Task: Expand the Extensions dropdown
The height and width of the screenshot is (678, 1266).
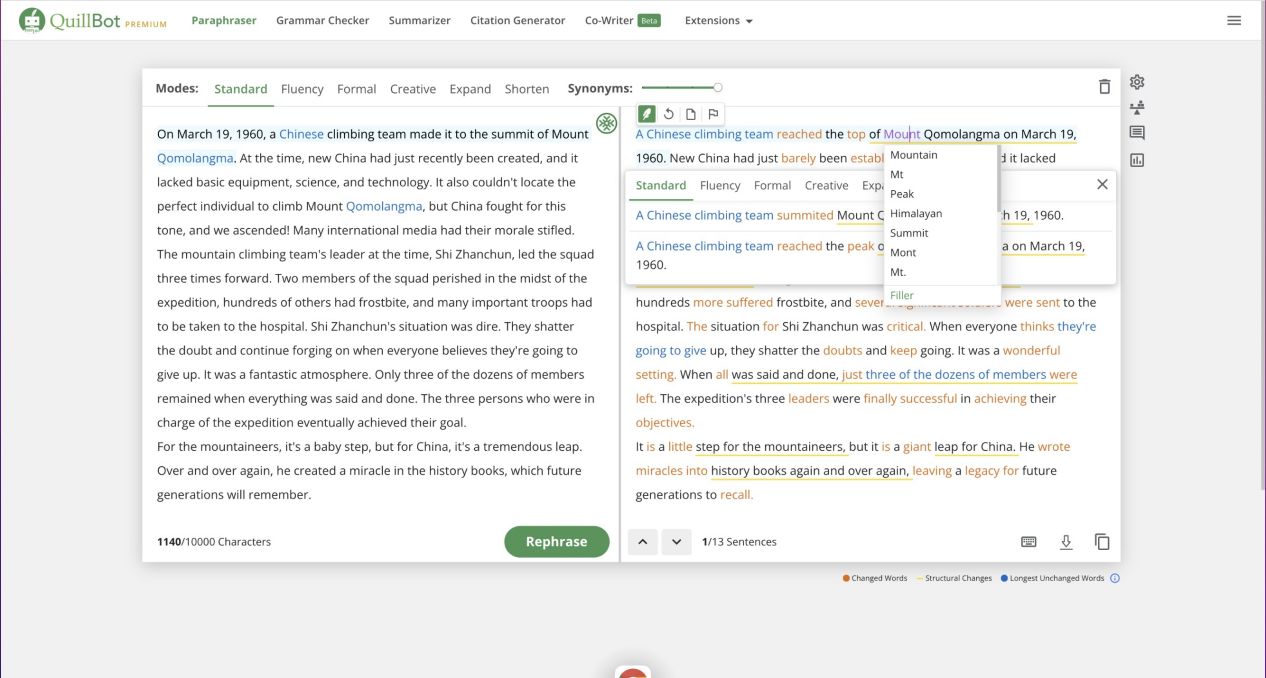Action: [x=718, y=20]
